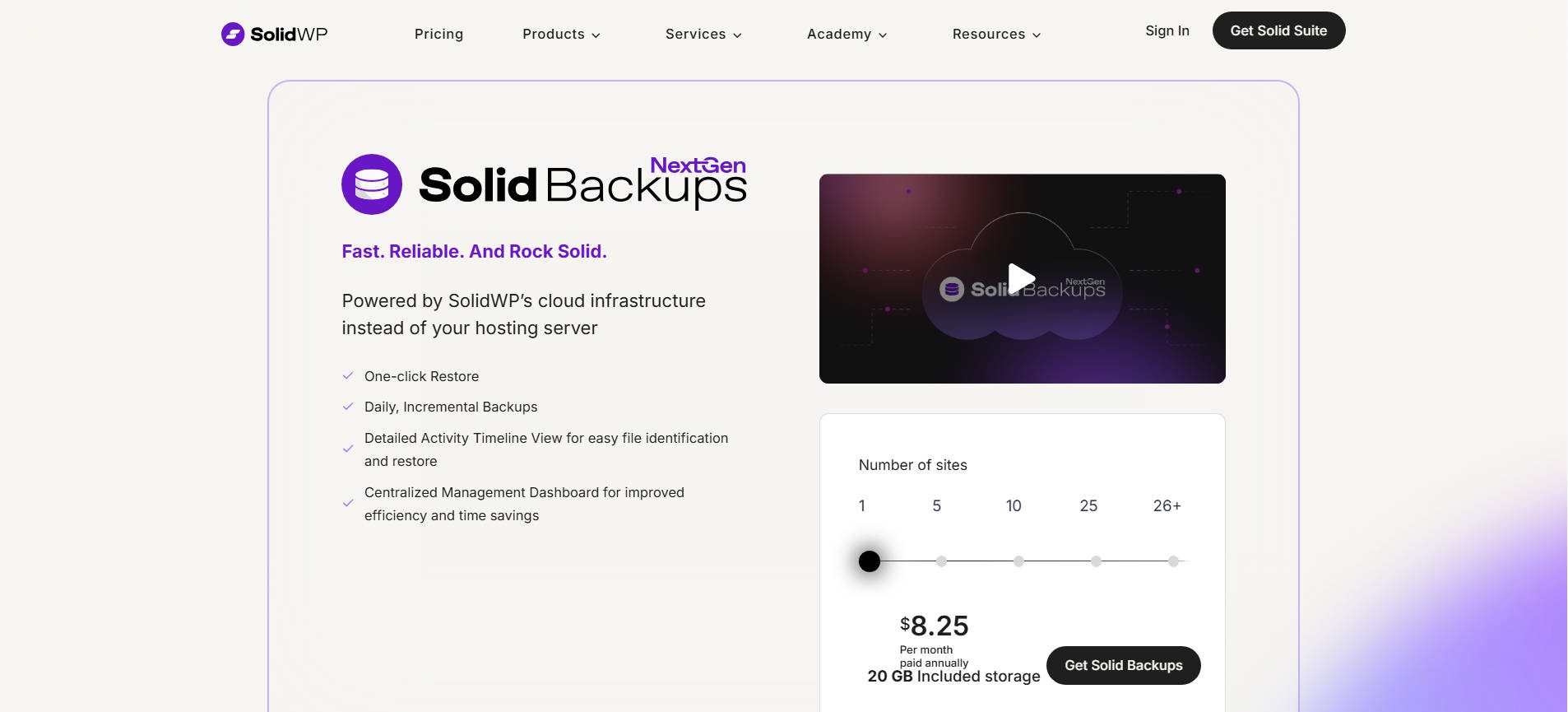The image size is (1568, 712).
Task: Click the Get Solid Suite button
Action: pyautogui.click(x=1278, y=30)
